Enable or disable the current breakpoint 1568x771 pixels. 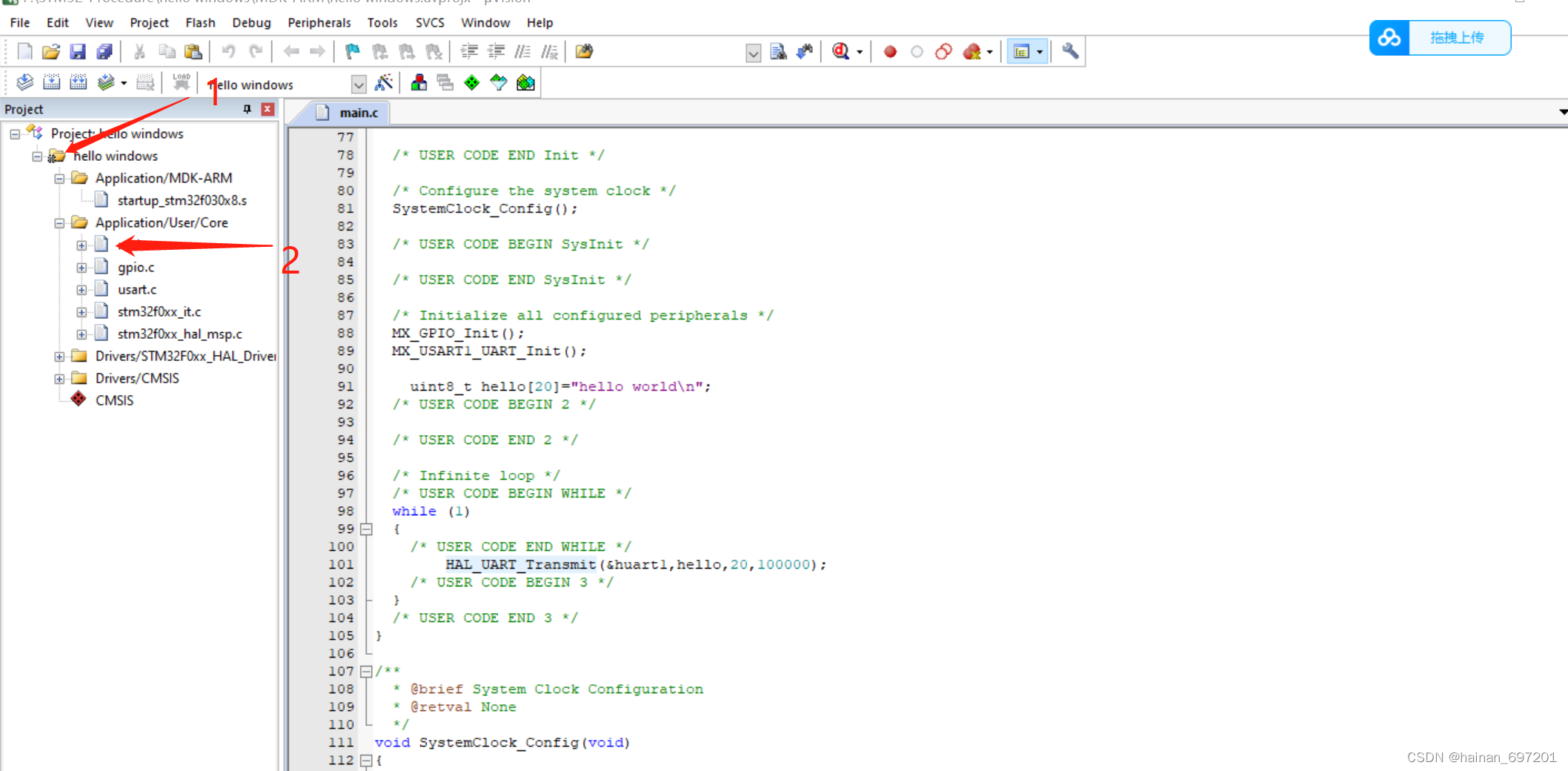[917, 51]
